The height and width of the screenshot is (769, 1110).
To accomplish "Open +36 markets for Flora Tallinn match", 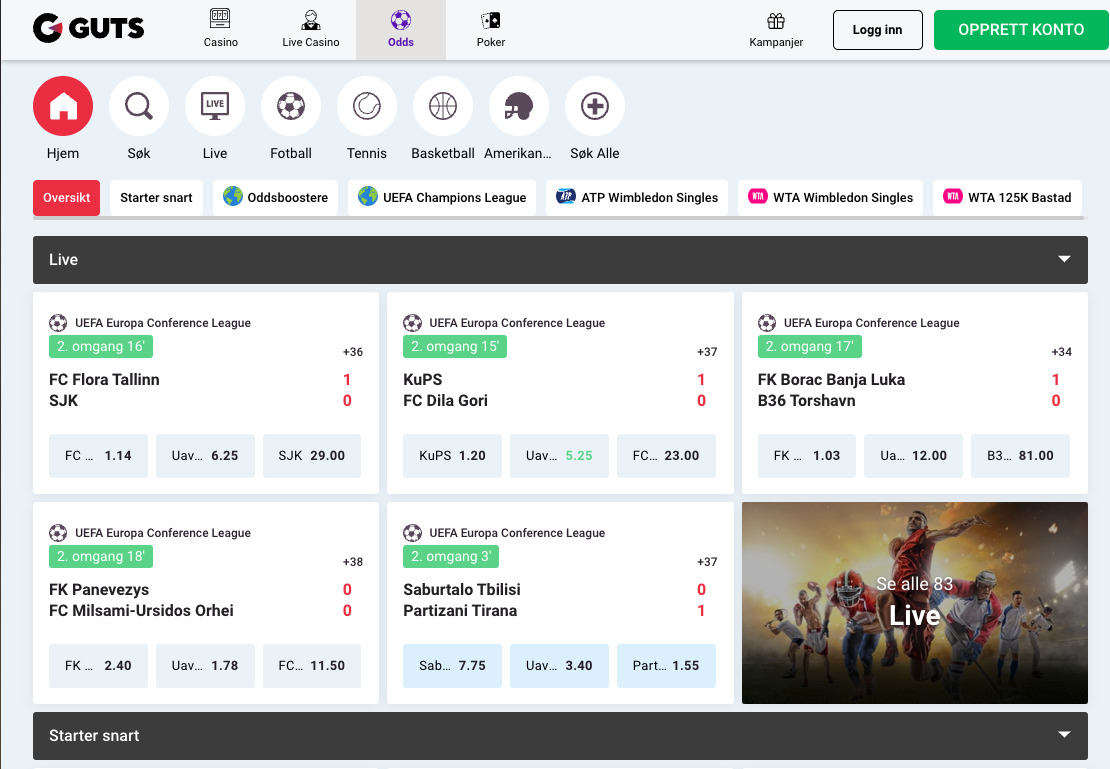I will coord(353,352).
